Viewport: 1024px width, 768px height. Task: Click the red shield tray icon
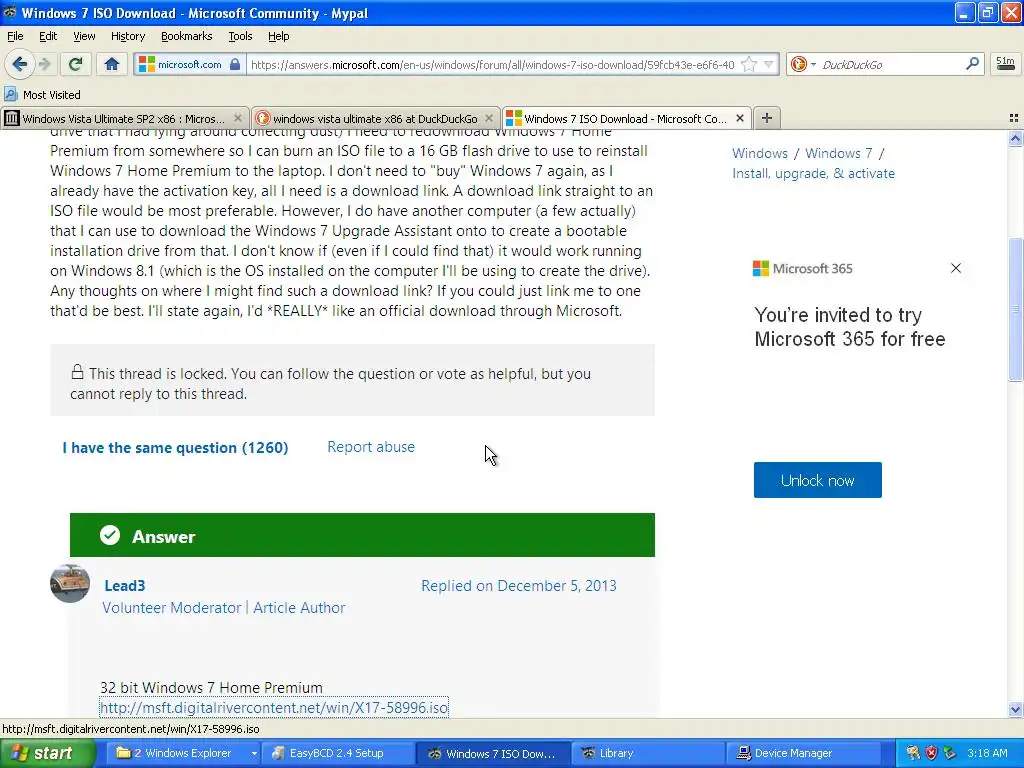click(x=931, y=753)
